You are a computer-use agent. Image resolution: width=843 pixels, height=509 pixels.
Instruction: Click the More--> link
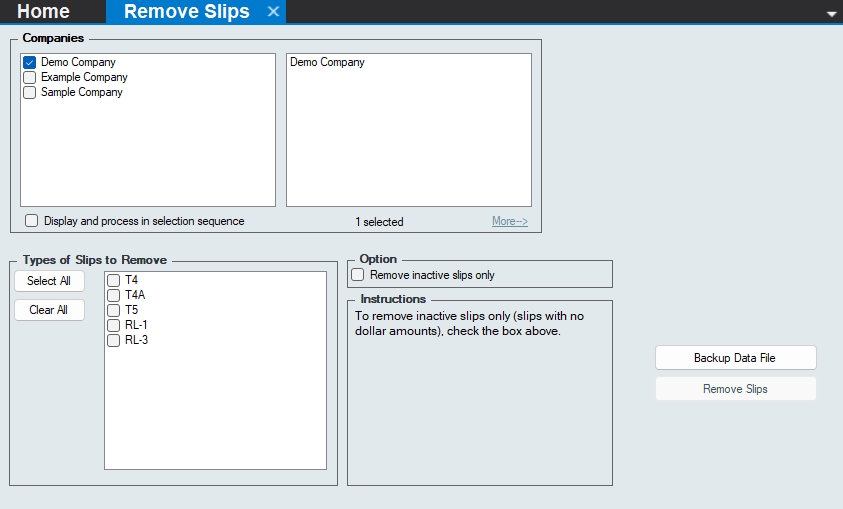(509, 222)
